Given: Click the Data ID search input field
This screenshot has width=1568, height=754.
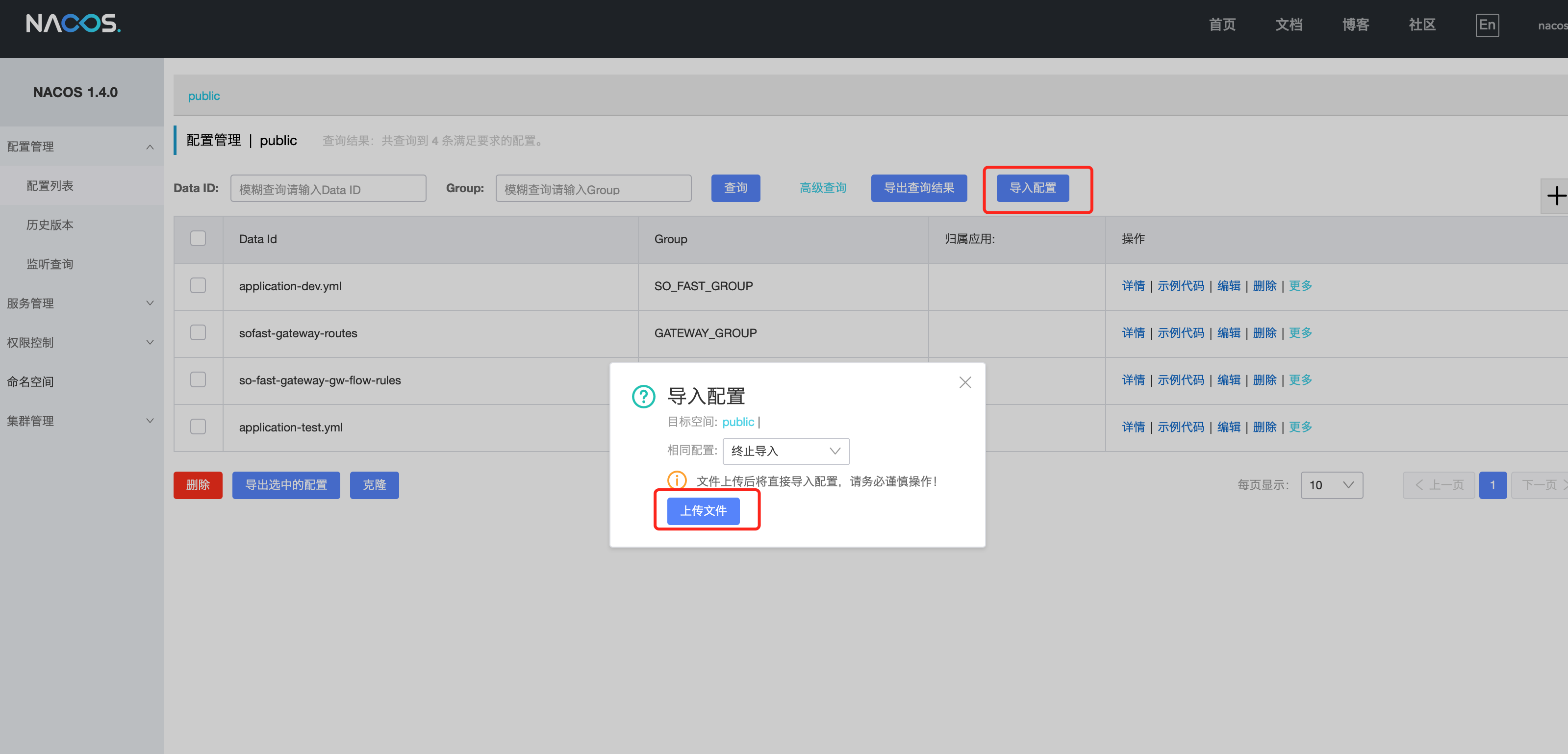Looking at the screenshot, I should point(328,189).
